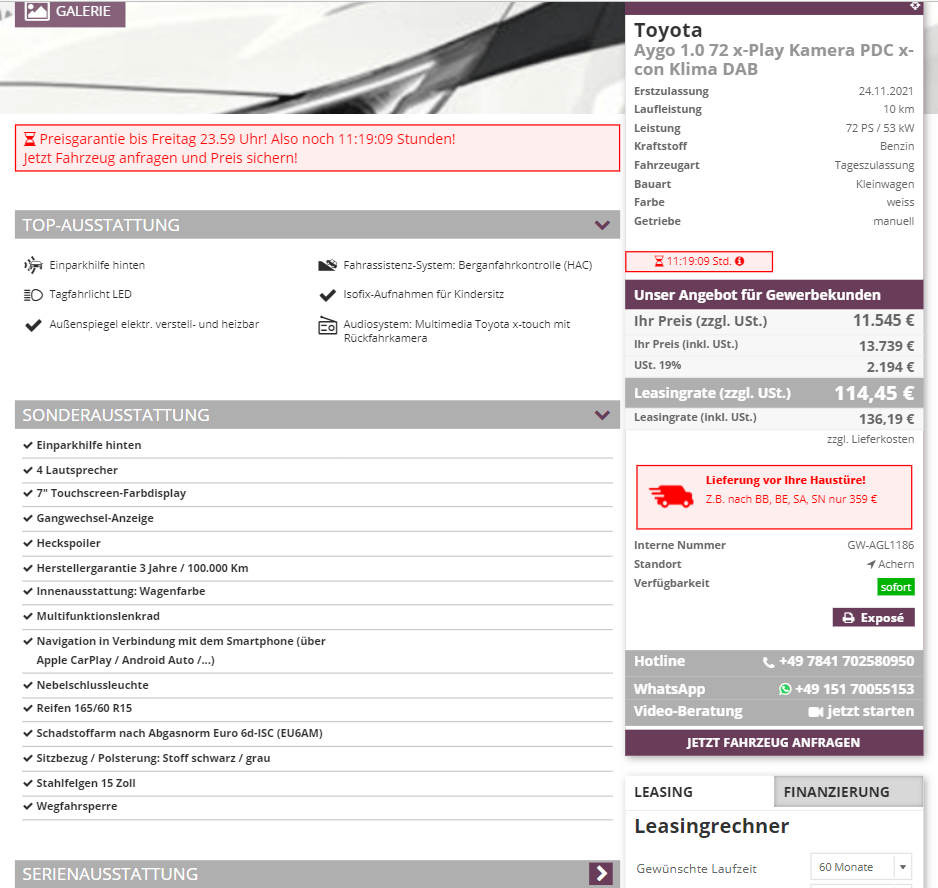Click the hourglass icon next to 11:19:09 Std.
Screen dimensions: 938x888
click(x=659, y=261)
